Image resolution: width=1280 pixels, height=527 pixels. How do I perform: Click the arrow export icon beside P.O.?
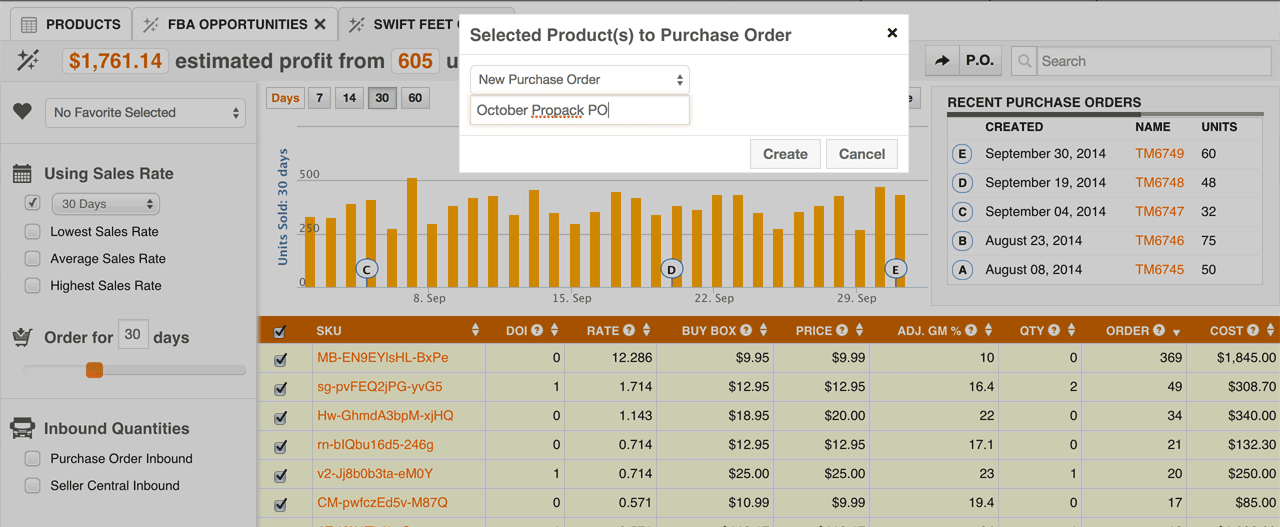942,61
